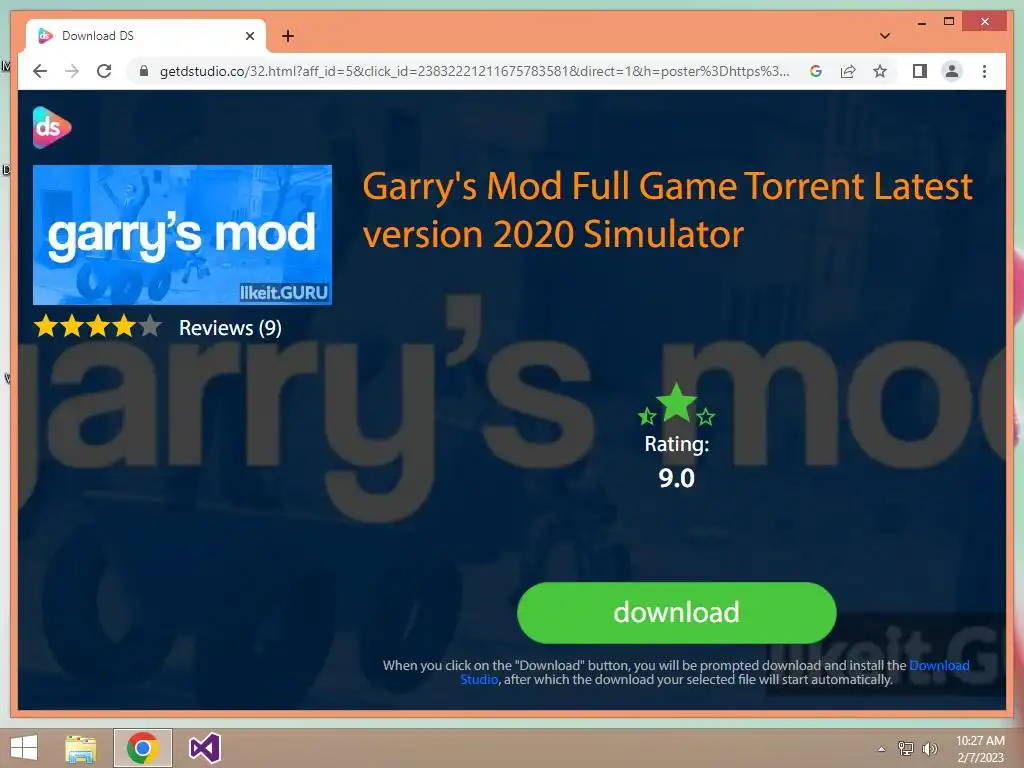Screen dimensions: 1024x768
Task: Open the Chrome profile avatar
Action: (952, 71)
